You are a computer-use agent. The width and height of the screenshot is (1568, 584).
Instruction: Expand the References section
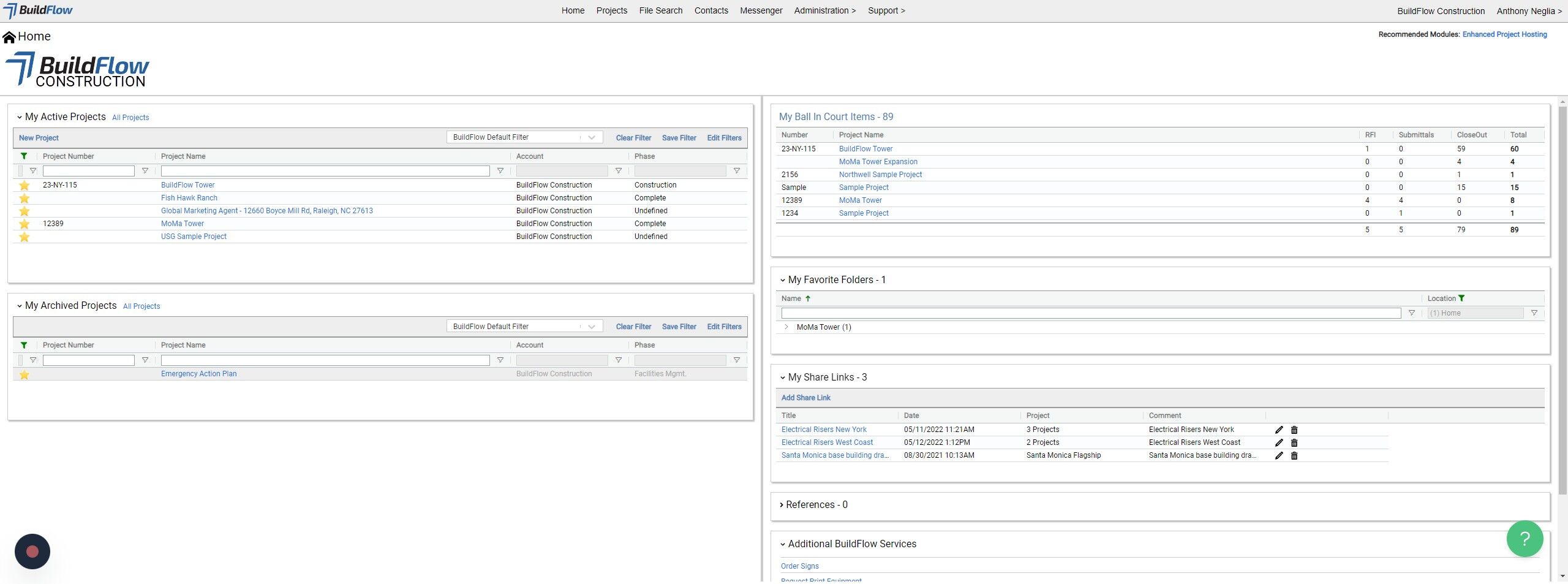(x=782, y=505)
